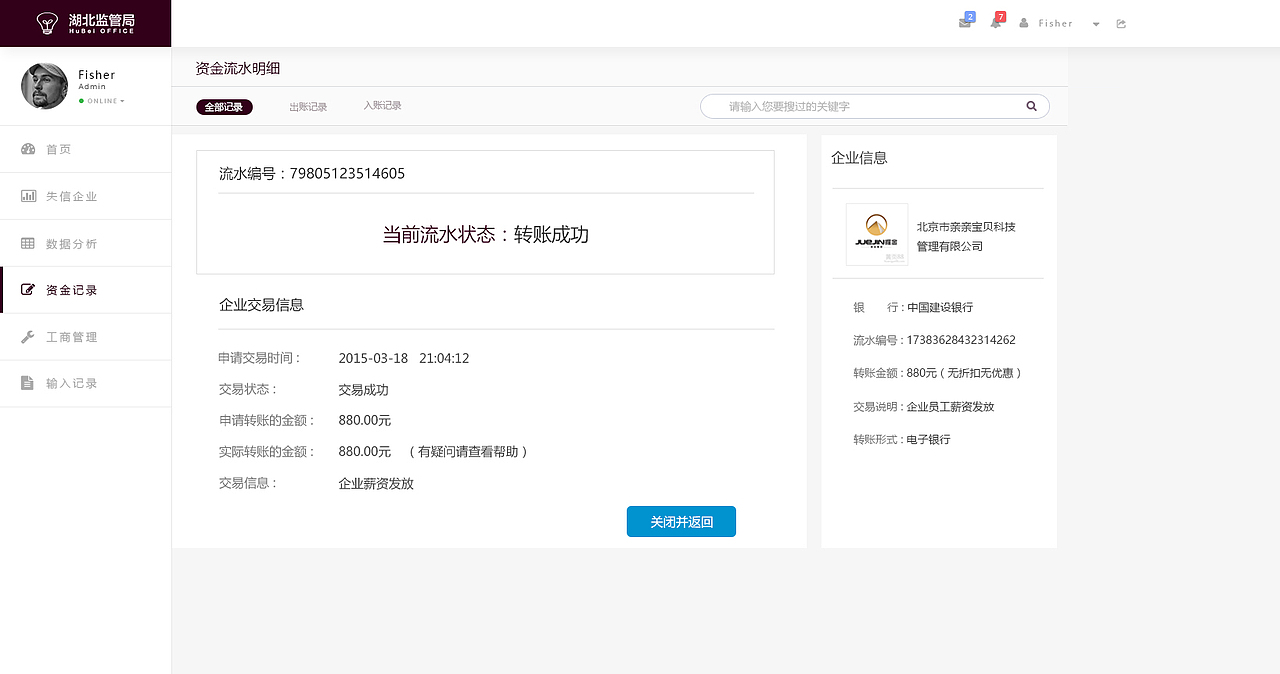This screenshot has height=674, width=1280.
Task: Select the 失信企业 bar chart icon
Action: coord(28,195)
